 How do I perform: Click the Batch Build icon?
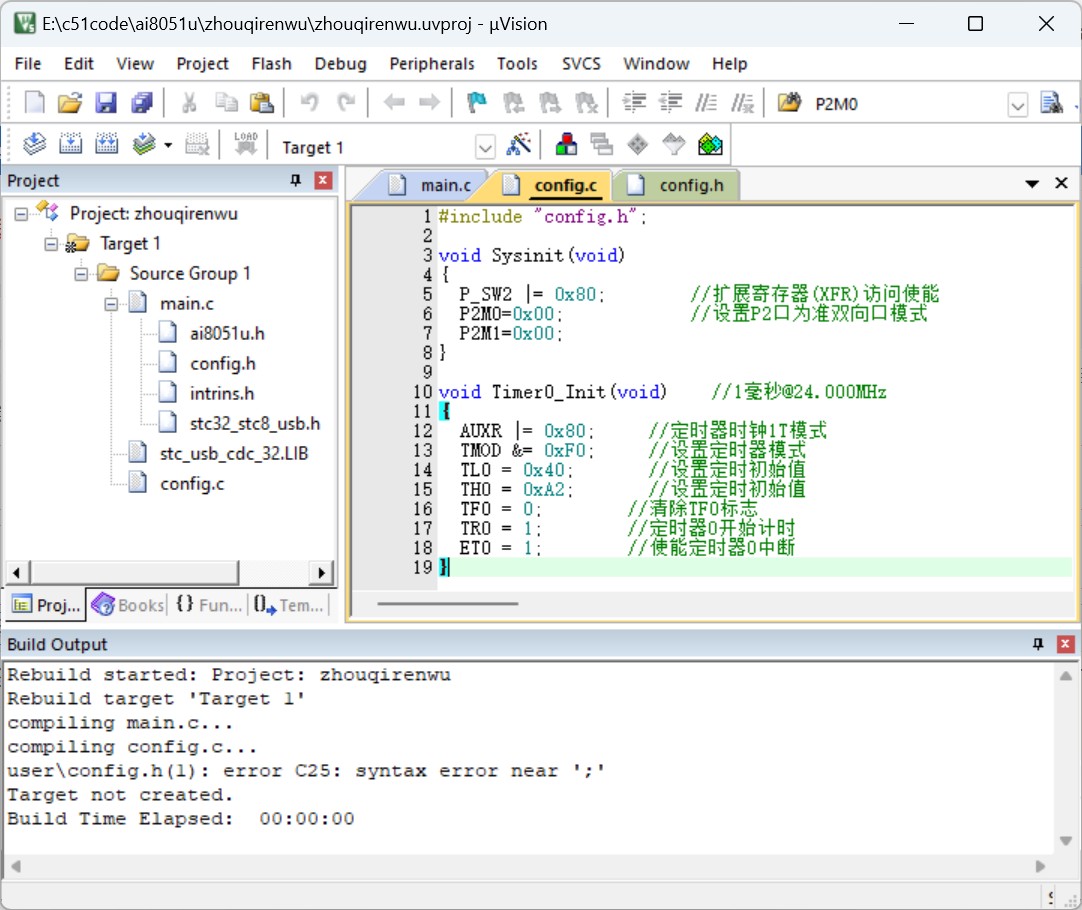144,144
